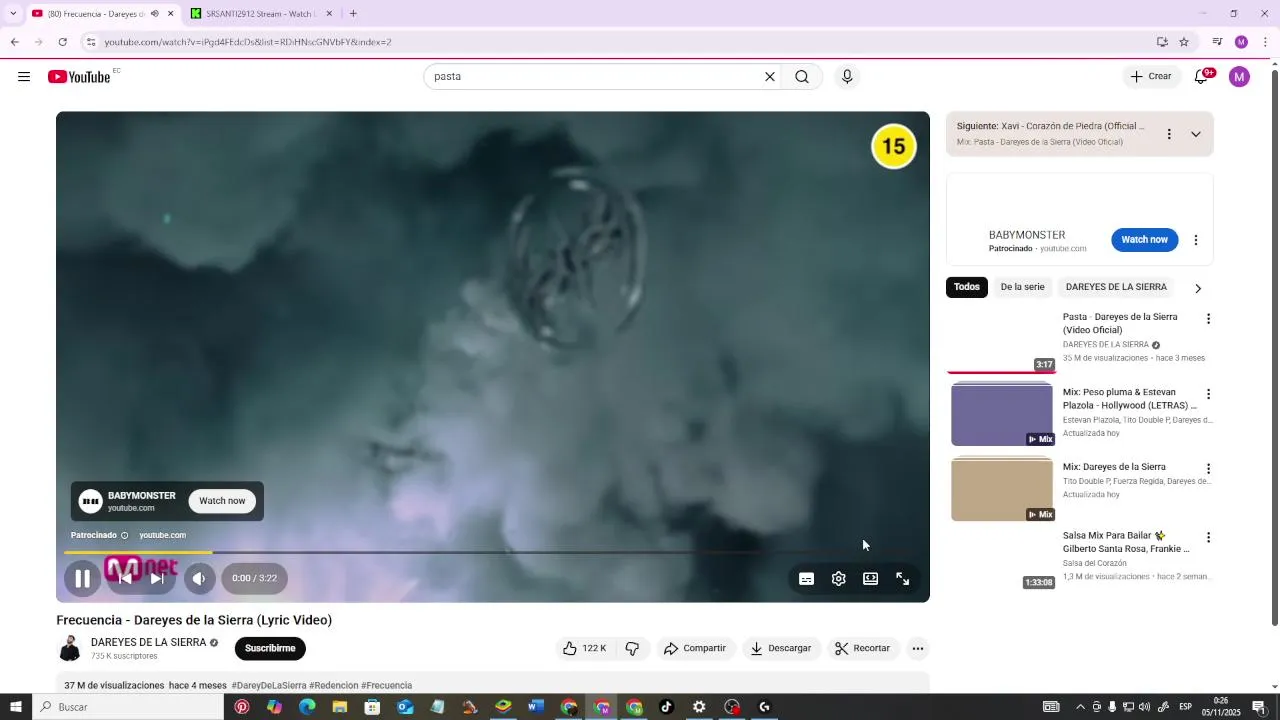1280x720 pixels.
Task: Mute the player volume
Action: coord(199,578)
